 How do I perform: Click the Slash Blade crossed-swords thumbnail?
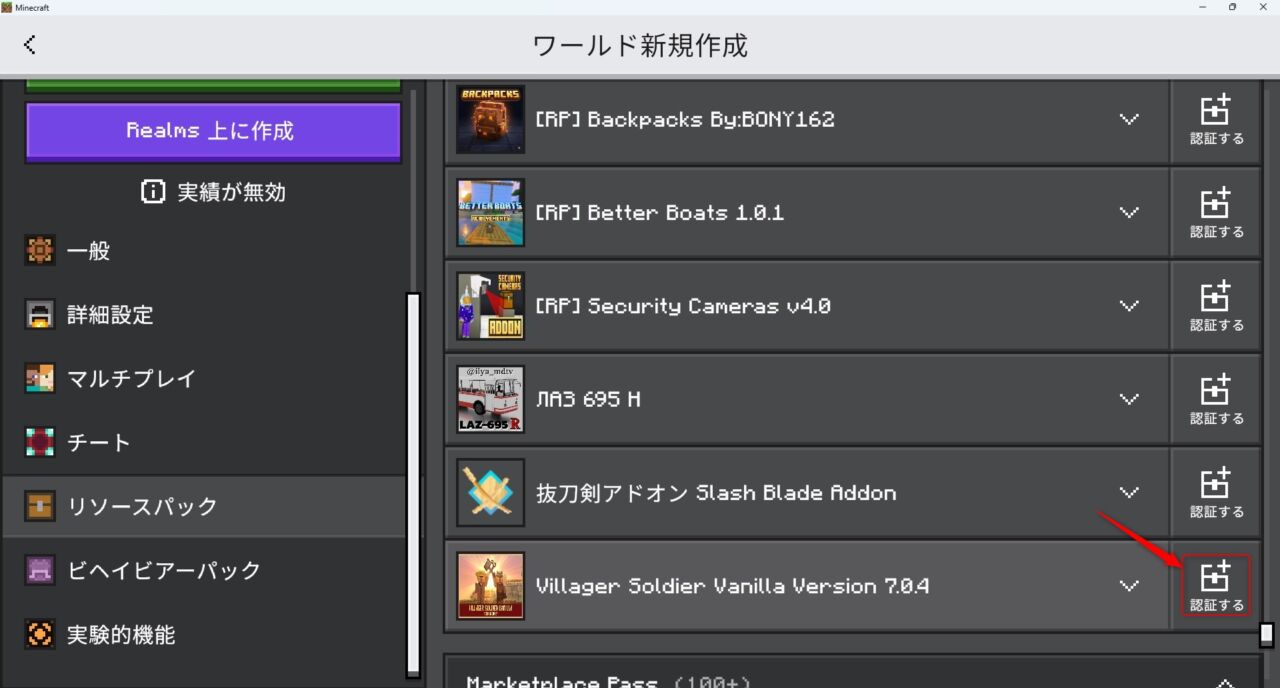pyautogui.click(x=490, y=492)
